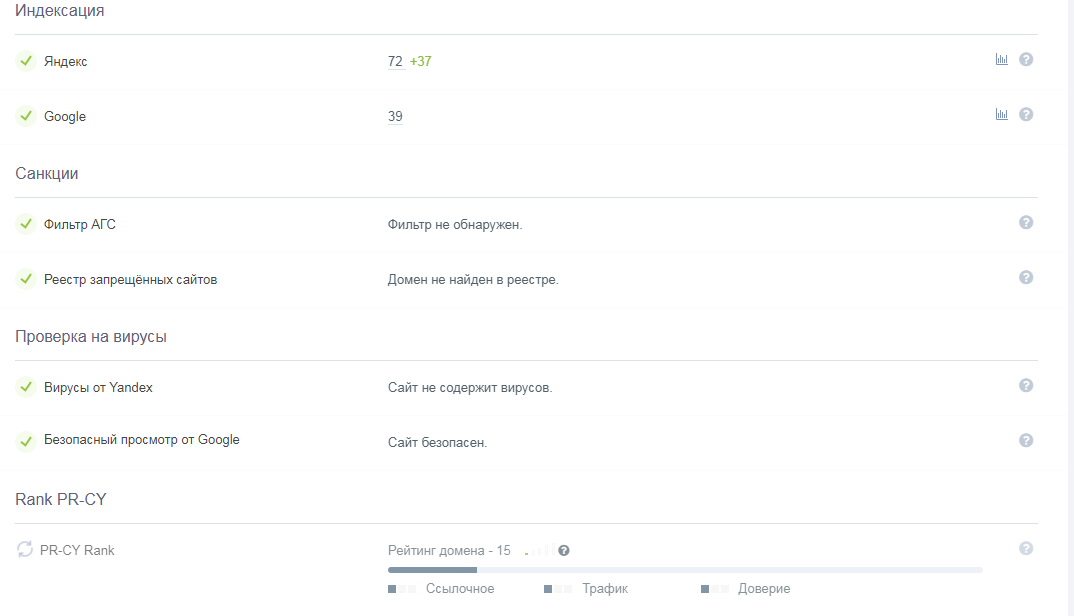Open help icon for Вирусы от Yandex
The height and width of the screenshot is (616, 1074).
click(x=1026, y=386)
